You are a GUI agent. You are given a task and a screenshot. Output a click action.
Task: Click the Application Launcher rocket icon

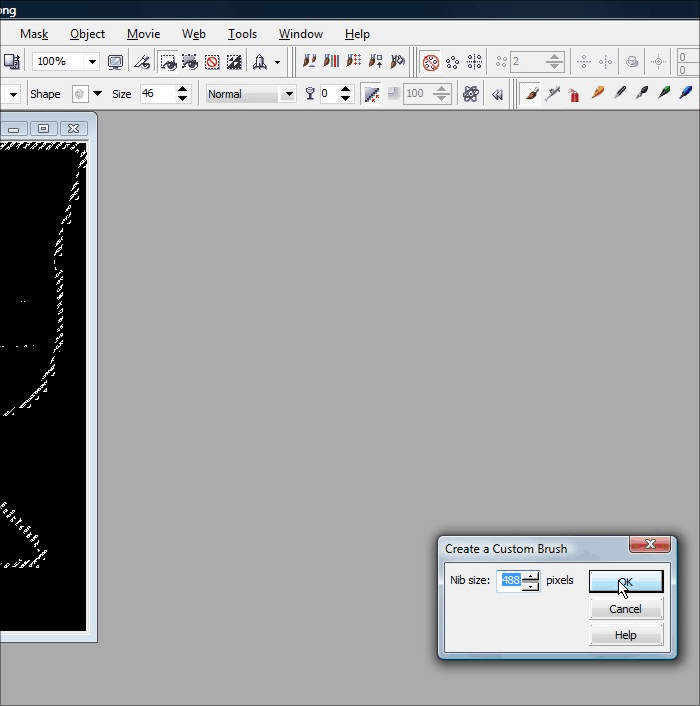click(x=259, y=62)
